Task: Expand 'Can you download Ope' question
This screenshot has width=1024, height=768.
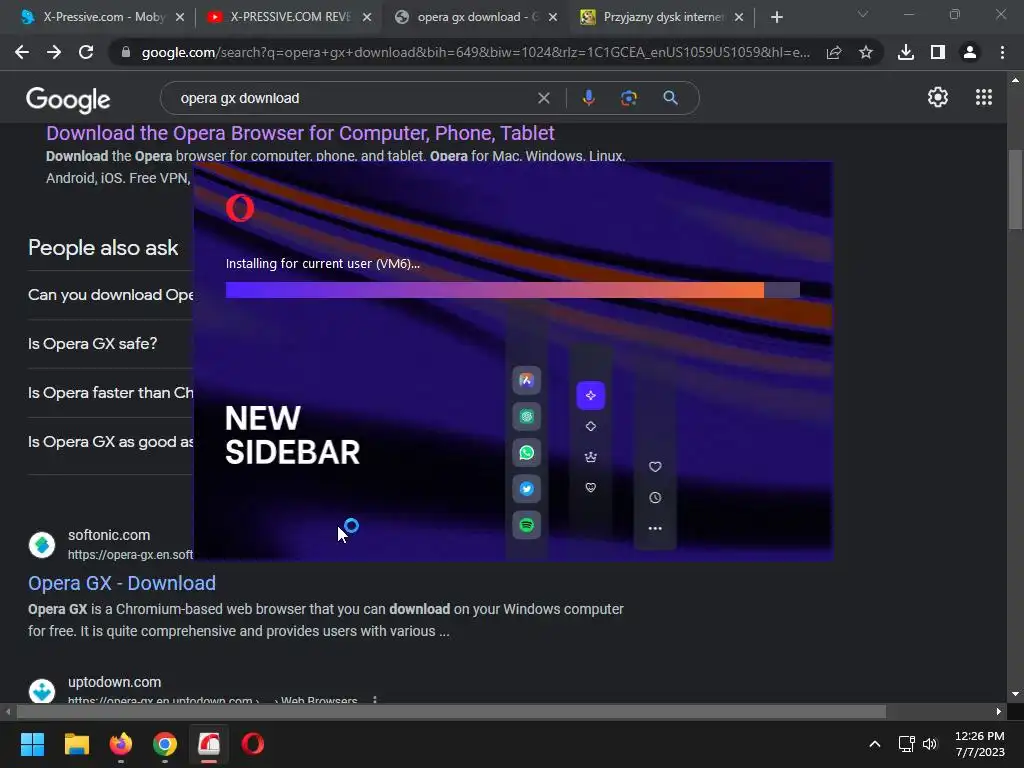Action: click(x=110, y=295)
